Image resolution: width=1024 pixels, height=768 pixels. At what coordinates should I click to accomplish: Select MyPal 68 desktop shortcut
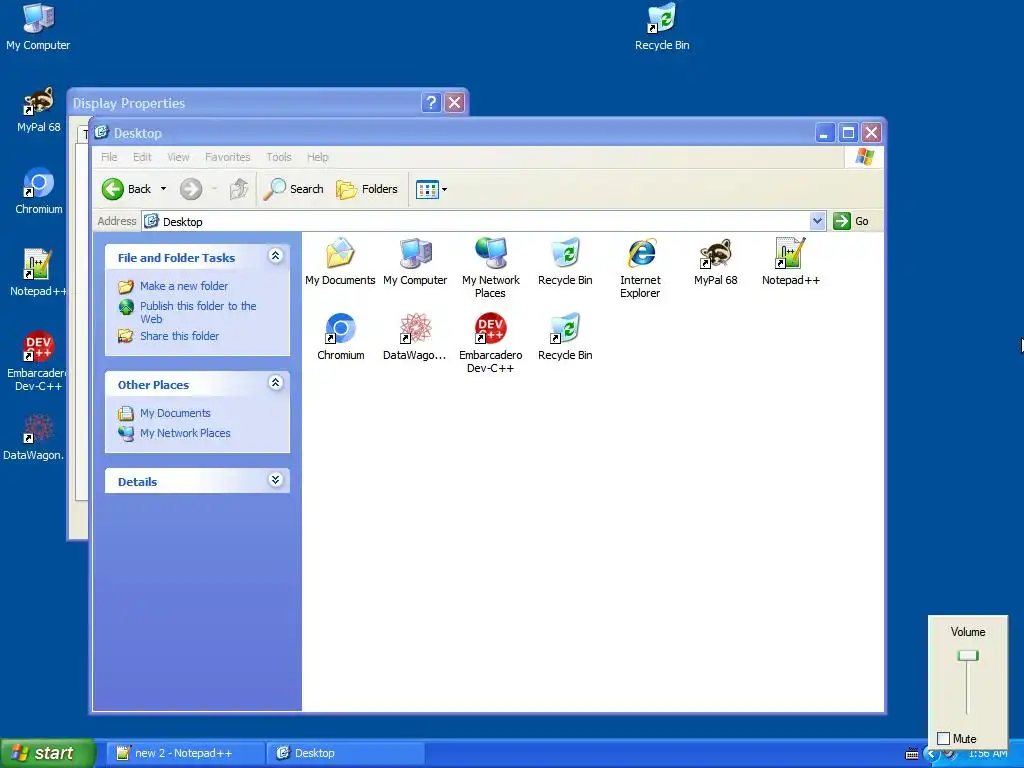(39, 109)
